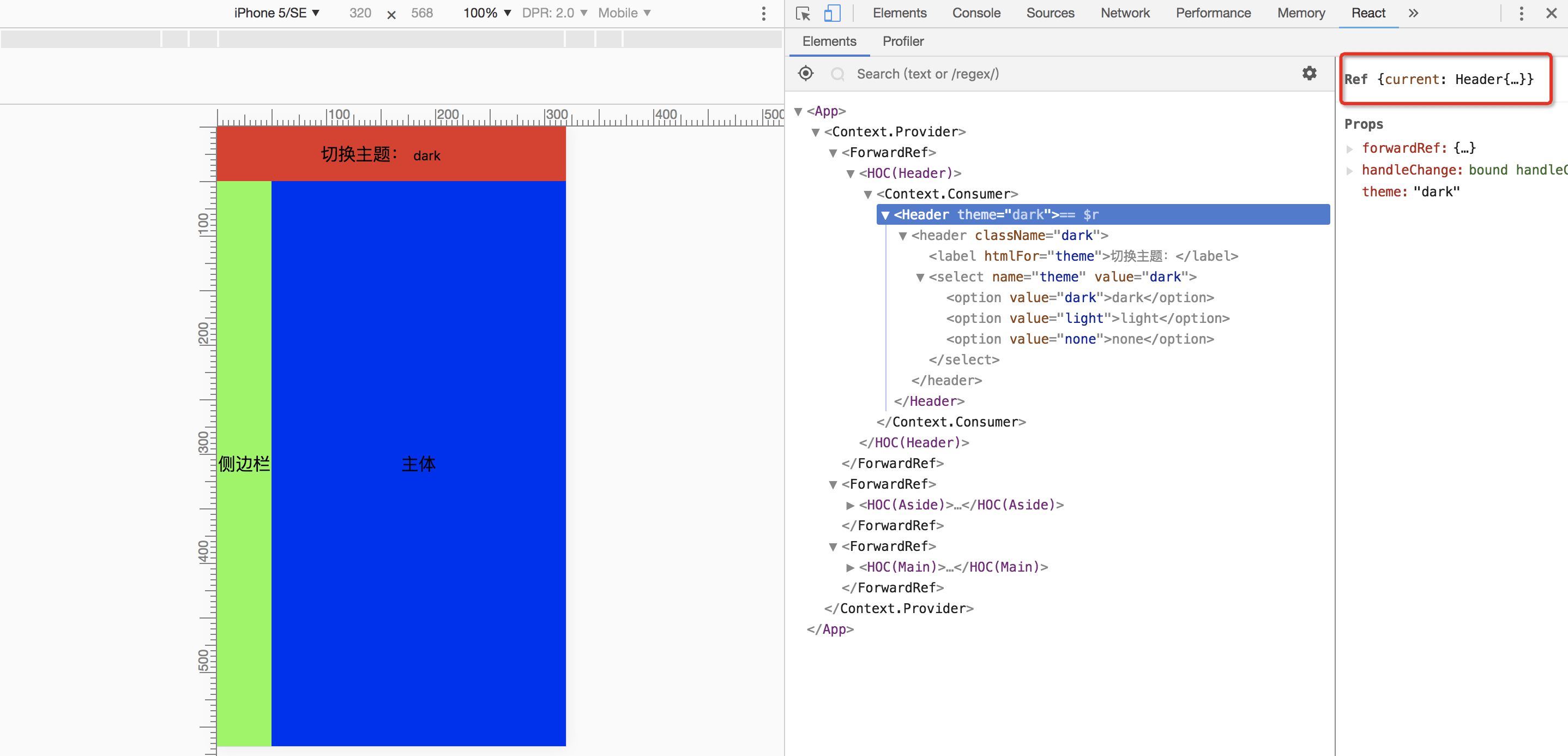
Task: Switch to the Profiler tab
Action: click(903, 41)
